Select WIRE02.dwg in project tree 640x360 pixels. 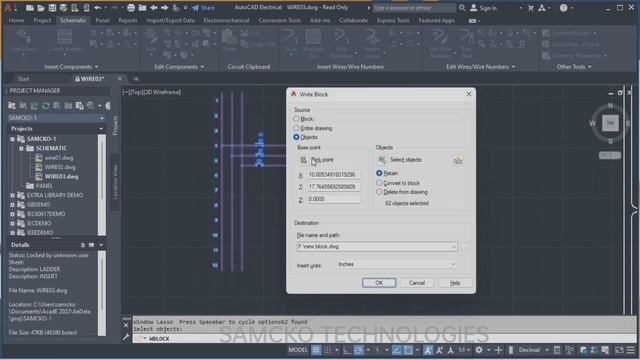60,167
